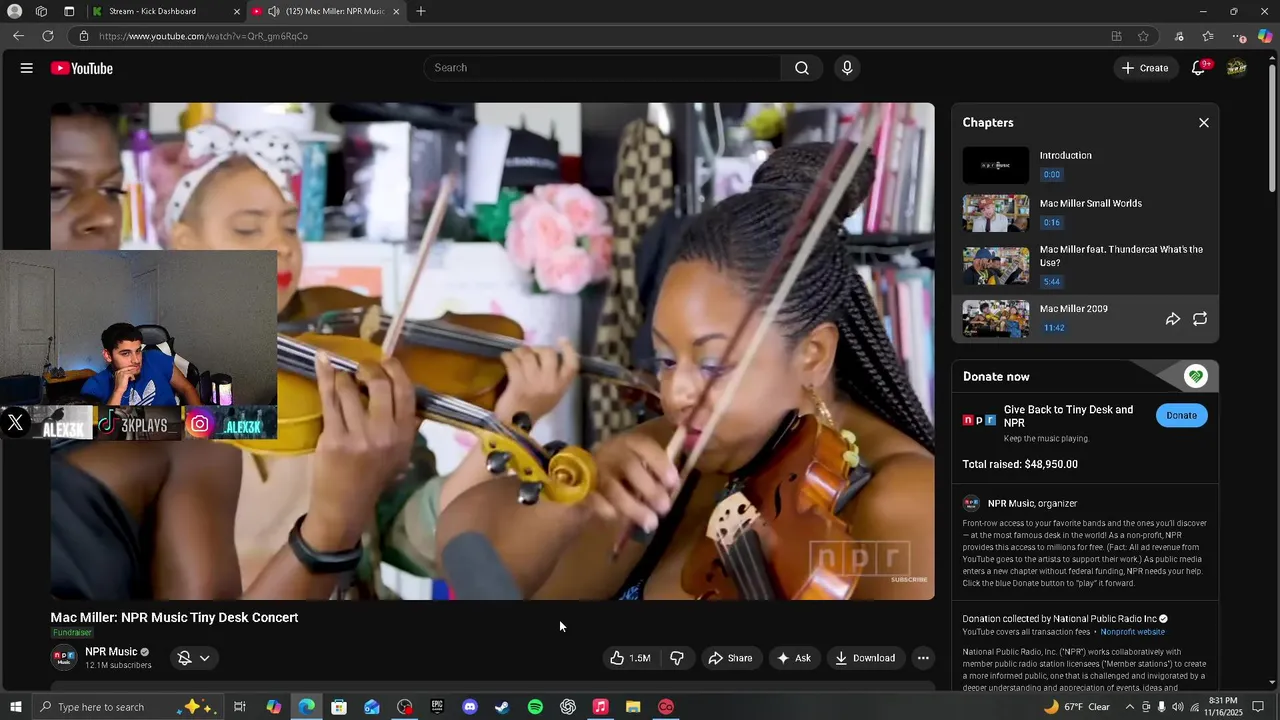Open Task View from the taskbar

[240, 707]
